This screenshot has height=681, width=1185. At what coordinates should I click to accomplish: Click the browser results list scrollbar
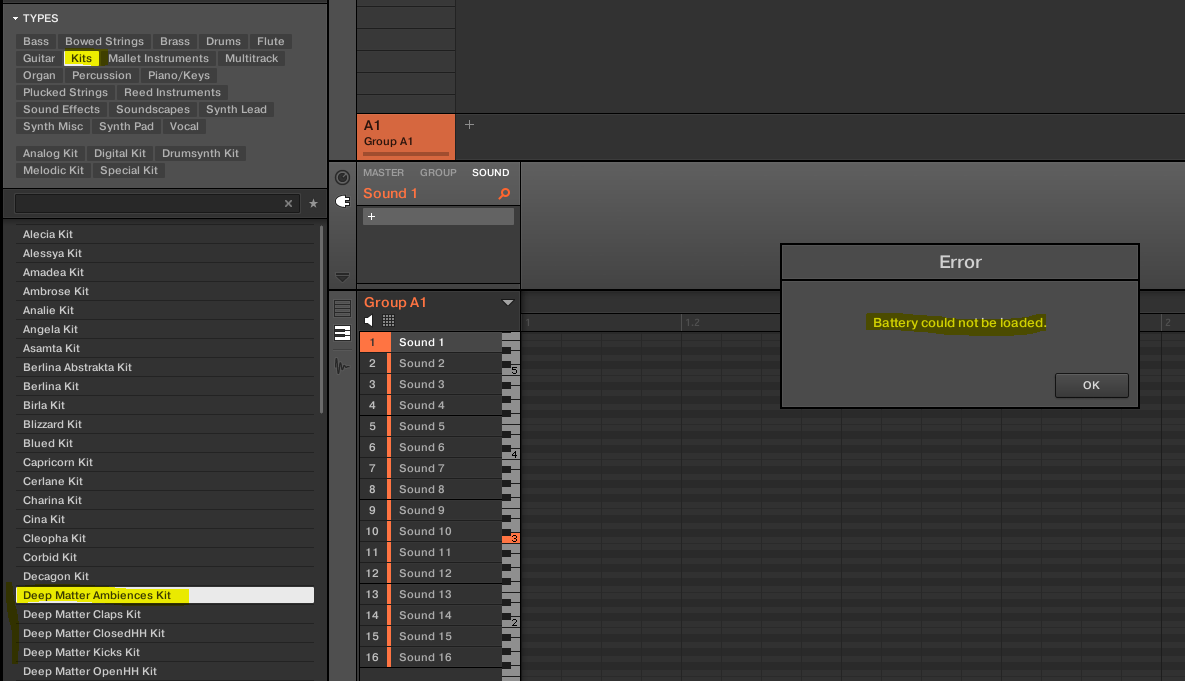click(x=320, y=320)
